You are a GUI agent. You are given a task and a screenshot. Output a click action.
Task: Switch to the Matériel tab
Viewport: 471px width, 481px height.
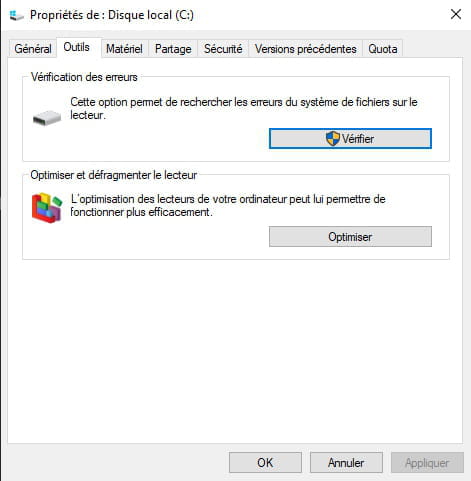(124, 49)
